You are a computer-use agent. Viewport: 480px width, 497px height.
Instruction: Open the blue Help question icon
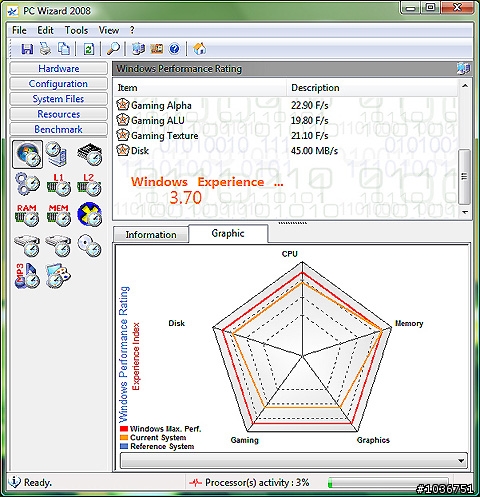pyautogui.click(x=174, y=49)
